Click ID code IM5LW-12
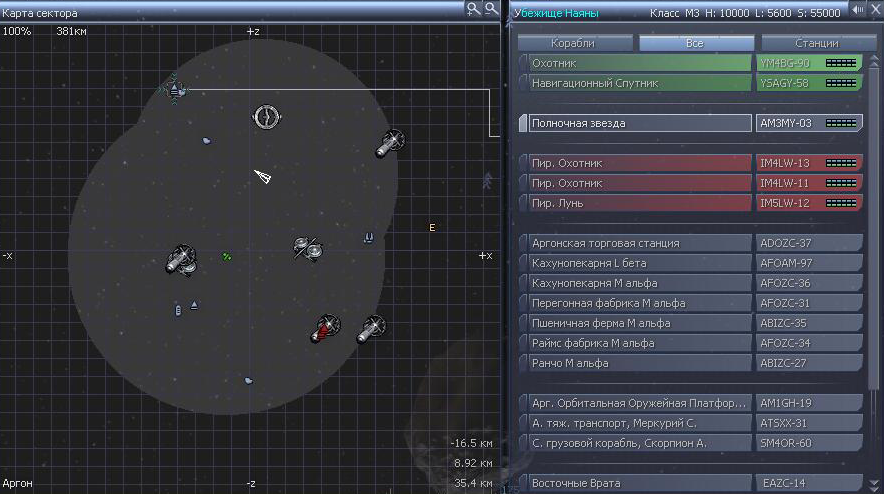 coord(784,204)
